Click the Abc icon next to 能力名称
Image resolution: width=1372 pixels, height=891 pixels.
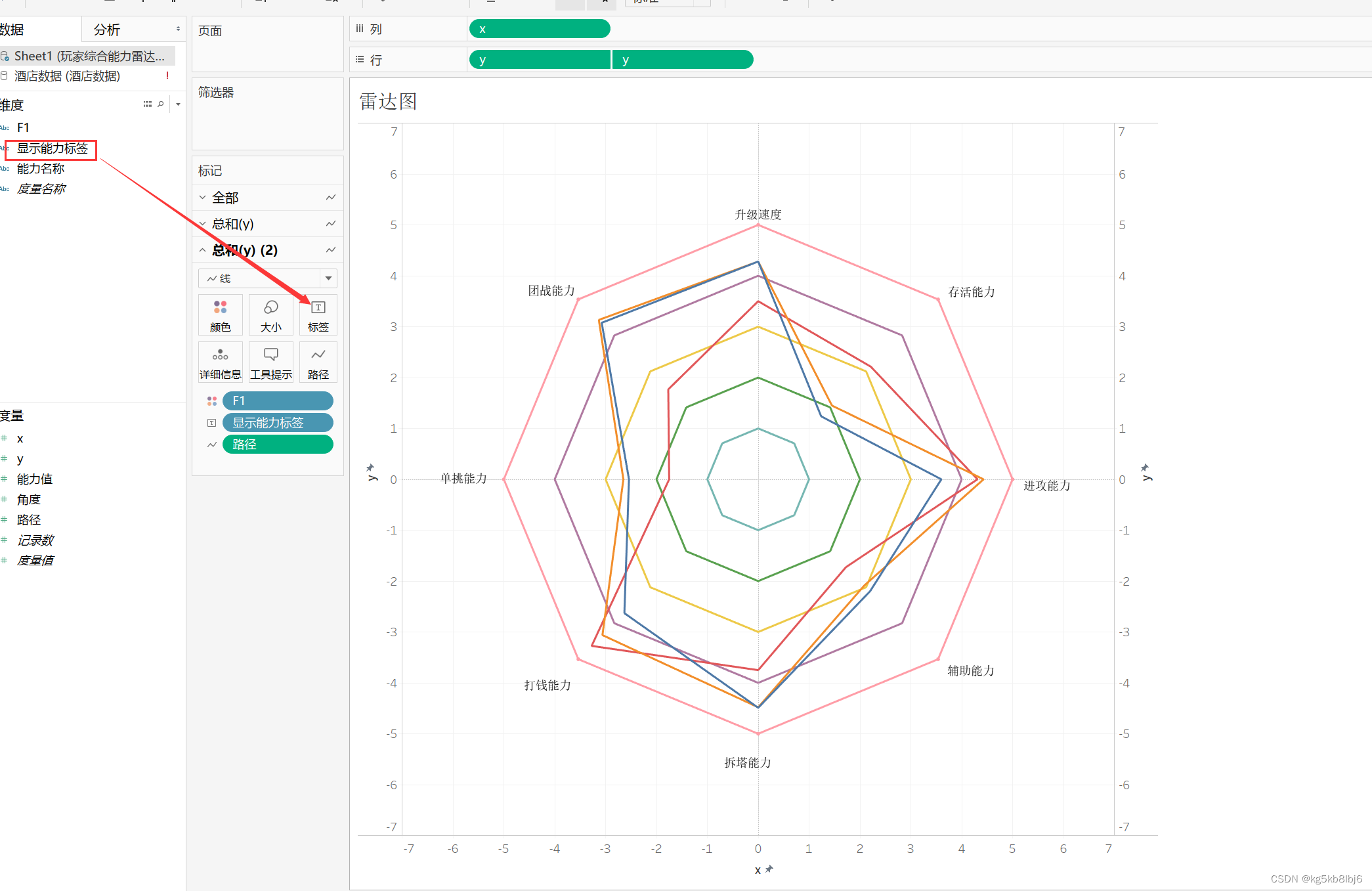(5, 169)
